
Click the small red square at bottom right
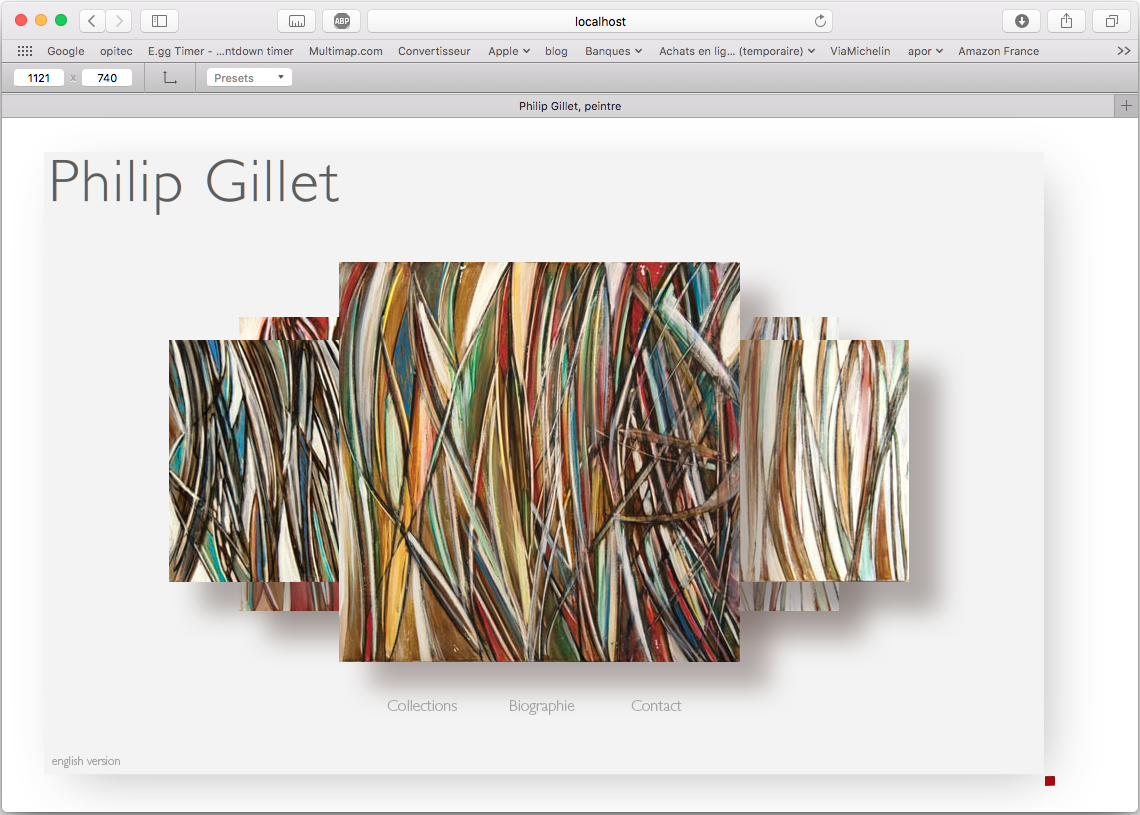click(1050, 781)
